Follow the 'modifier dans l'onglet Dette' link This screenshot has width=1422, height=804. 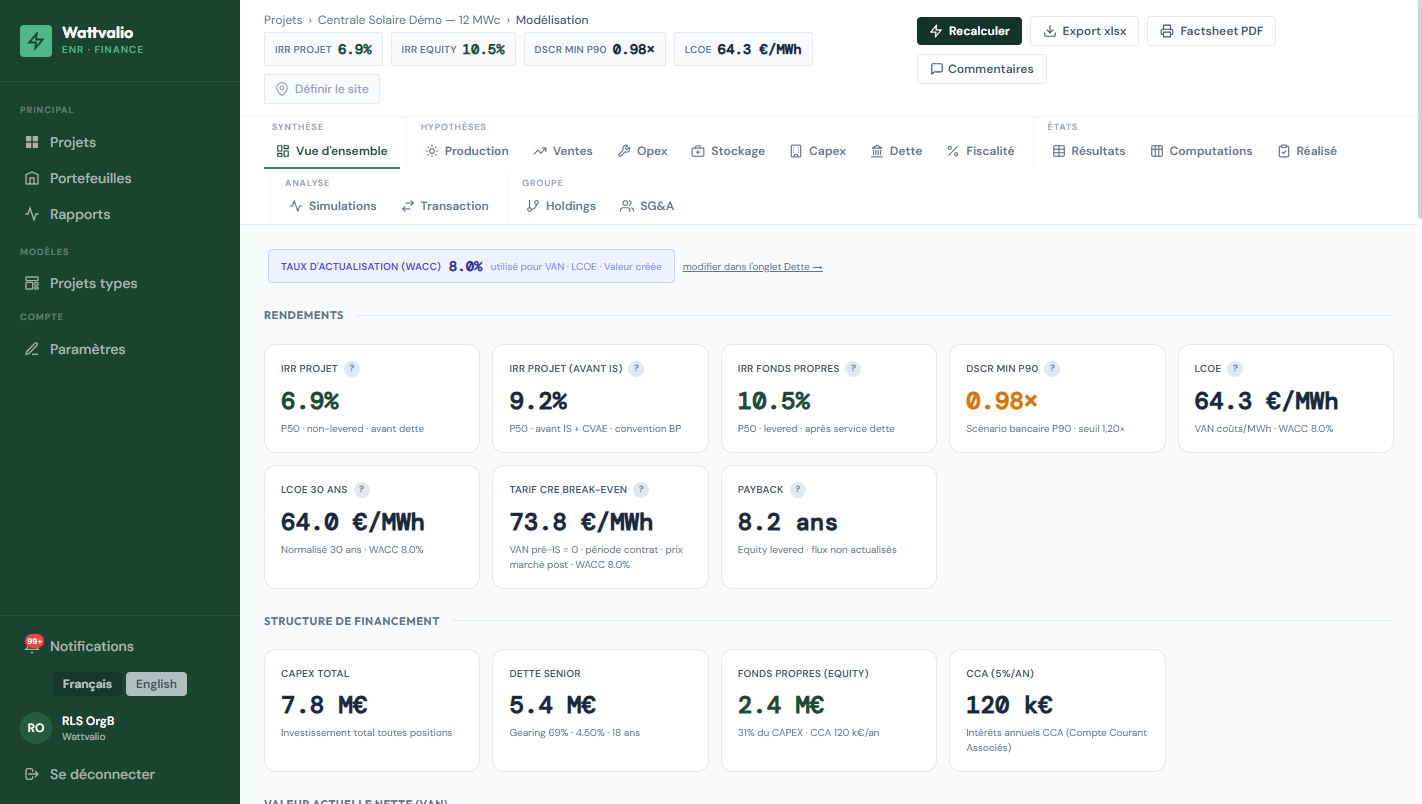[x=753, y=267]
